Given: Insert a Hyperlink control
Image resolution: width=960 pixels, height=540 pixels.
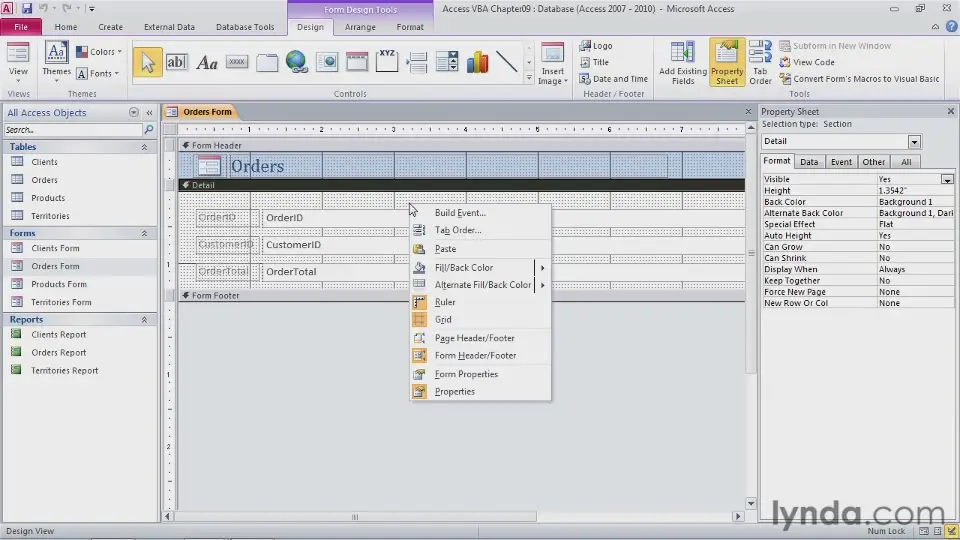Looking at the screenshot, I should tap(297, 62).
